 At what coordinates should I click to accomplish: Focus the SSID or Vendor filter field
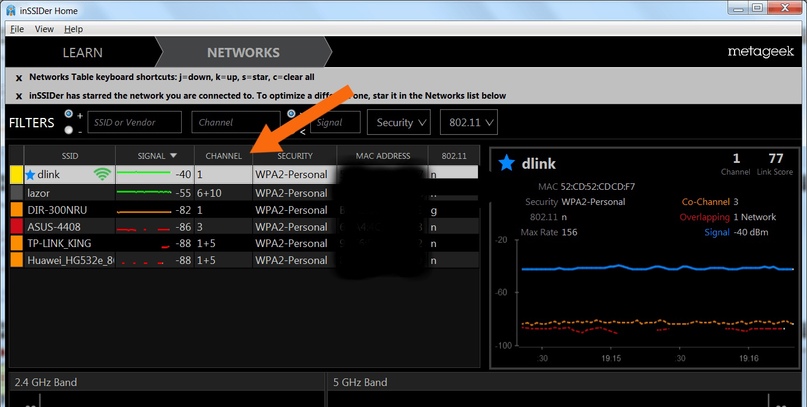tap(134, 122)
